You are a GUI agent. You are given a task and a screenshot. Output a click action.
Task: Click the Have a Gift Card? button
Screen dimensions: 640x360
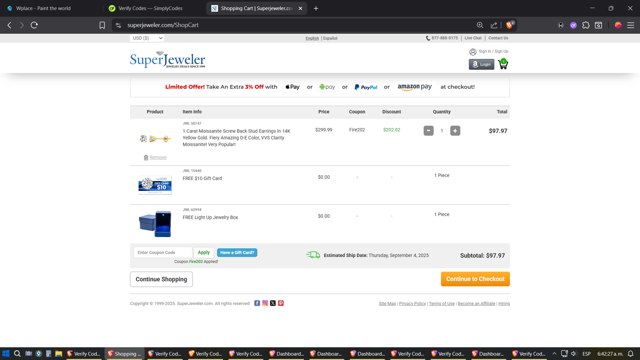237,253
